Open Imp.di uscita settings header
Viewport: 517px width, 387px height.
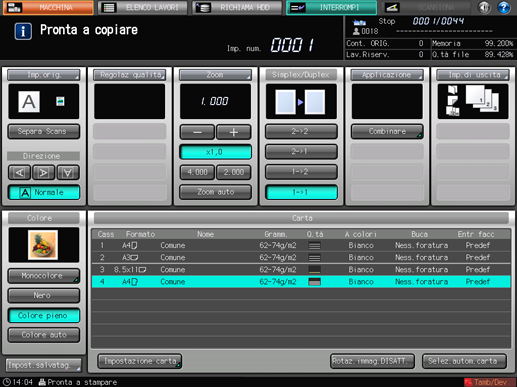[x=473, y=75]
